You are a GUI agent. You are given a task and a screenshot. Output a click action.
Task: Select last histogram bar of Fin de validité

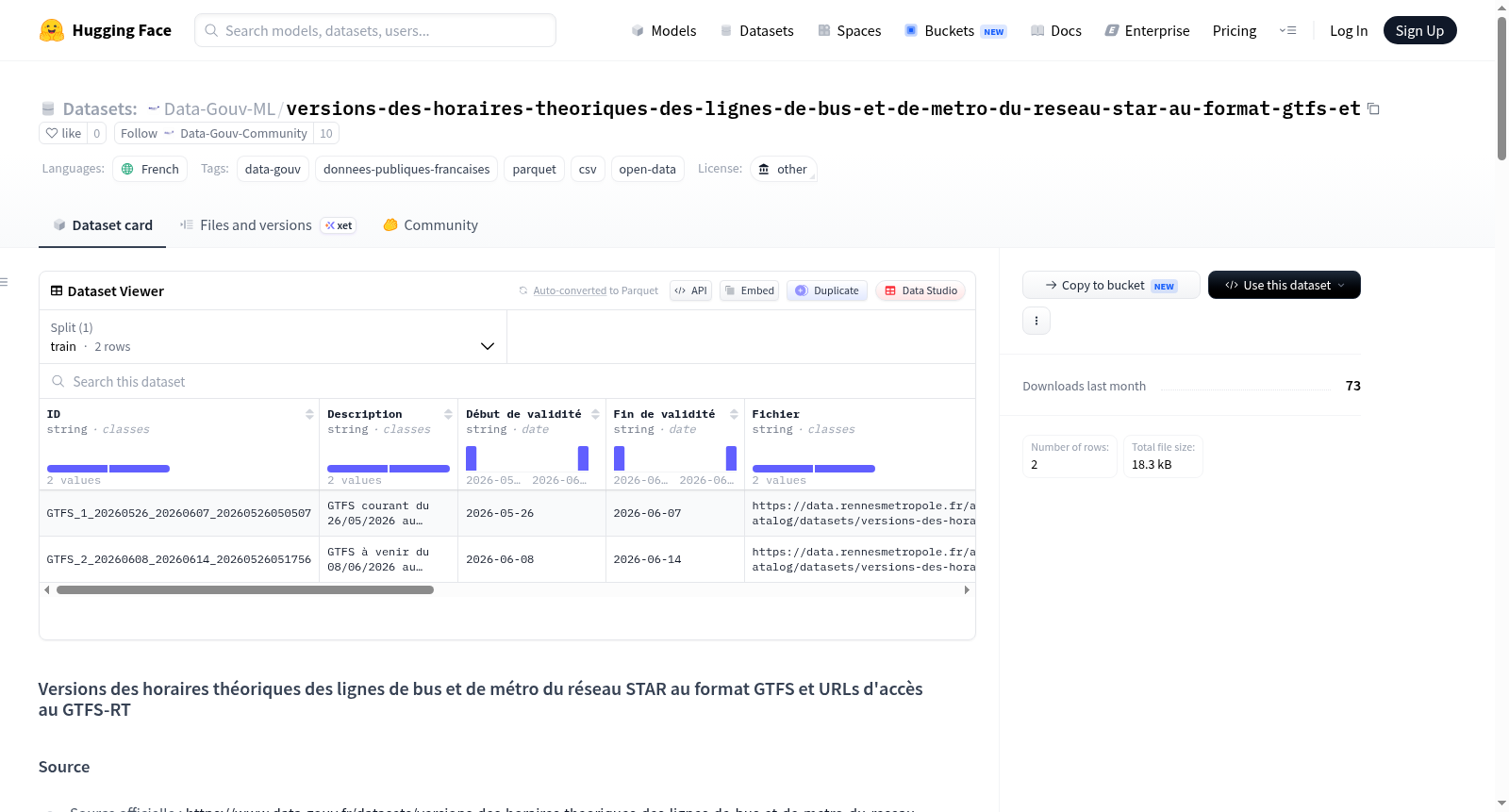tap(731, 458)
